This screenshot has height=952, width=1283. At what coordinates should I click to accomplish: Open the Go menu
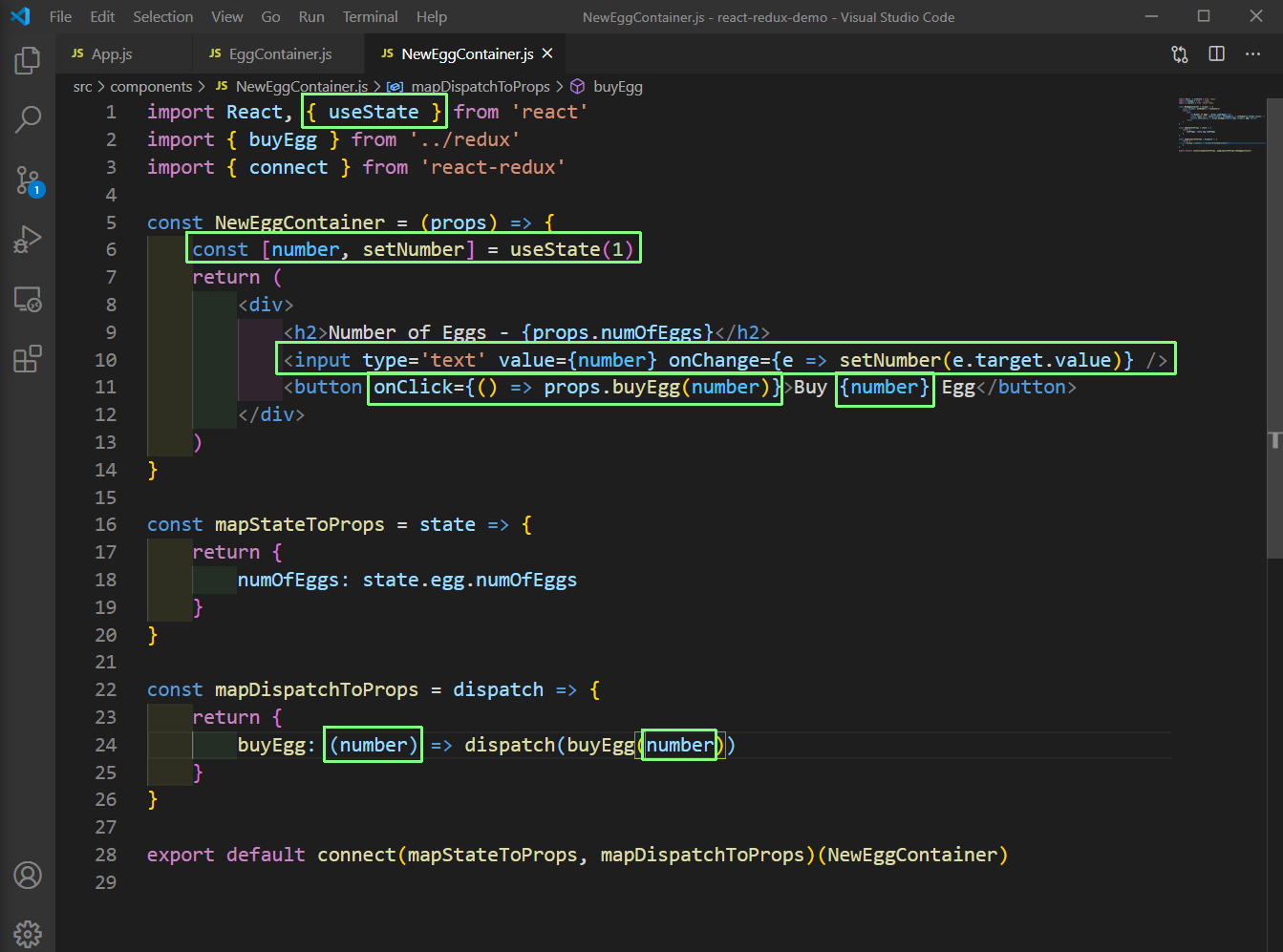pyautogui.click(x=270, y=17)
